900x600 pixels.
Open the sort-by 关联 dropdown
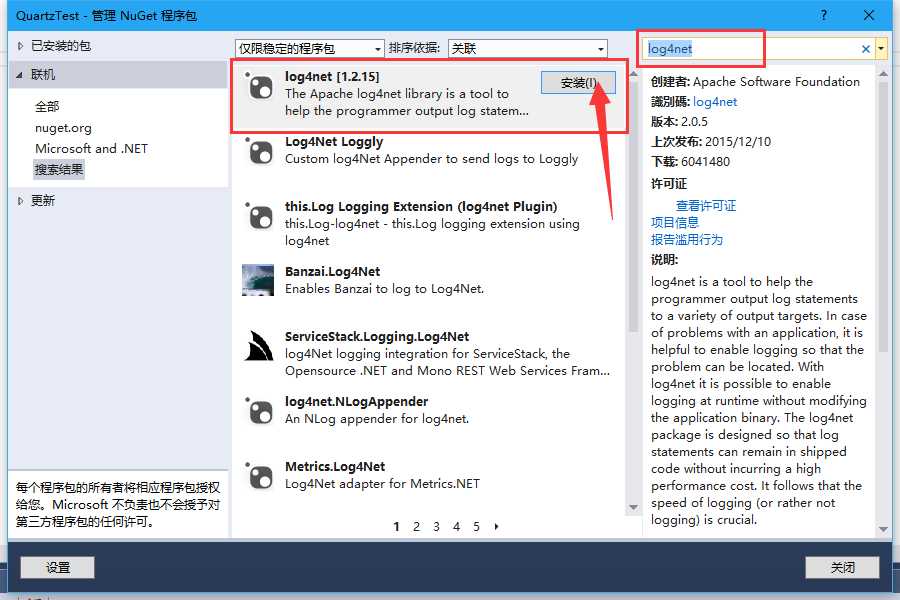[x=527, y=48]
